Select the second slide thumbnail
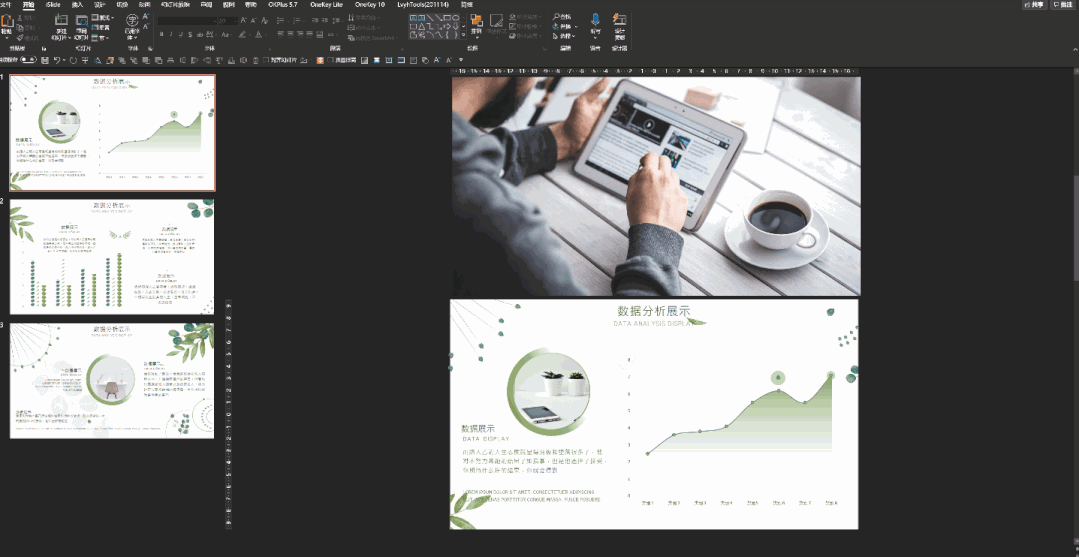Image resolution: width=1079 pixels, height=557 pixels. [x=112, y=257]
